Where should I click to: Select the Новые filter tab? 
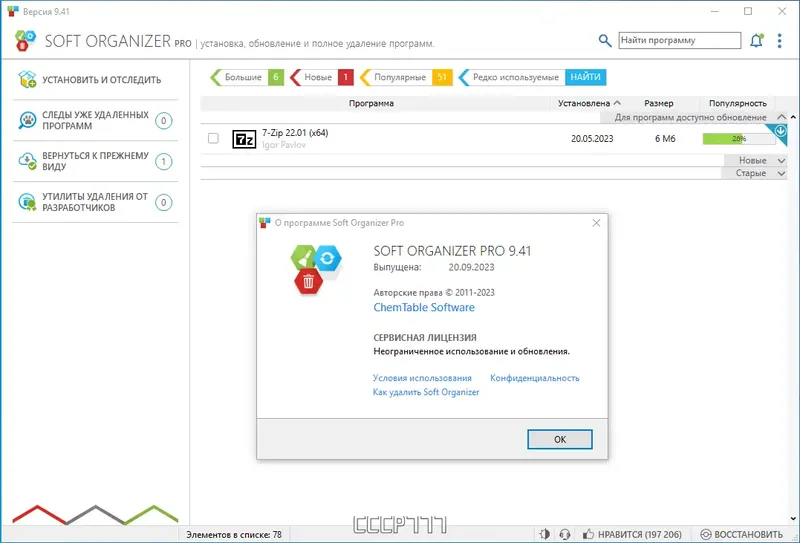point(321,78)
